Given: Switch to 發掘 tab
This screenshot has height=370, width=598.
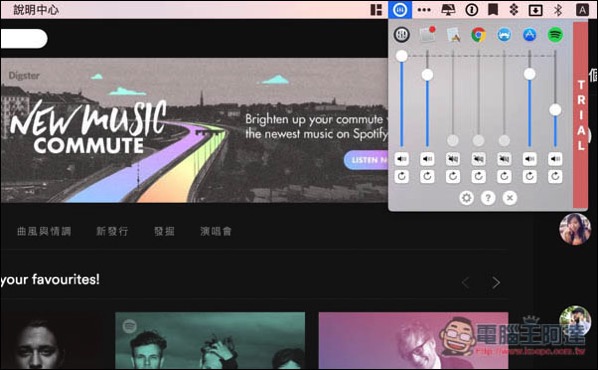Looking at the screenshot, I should click(x=164, y=231).
